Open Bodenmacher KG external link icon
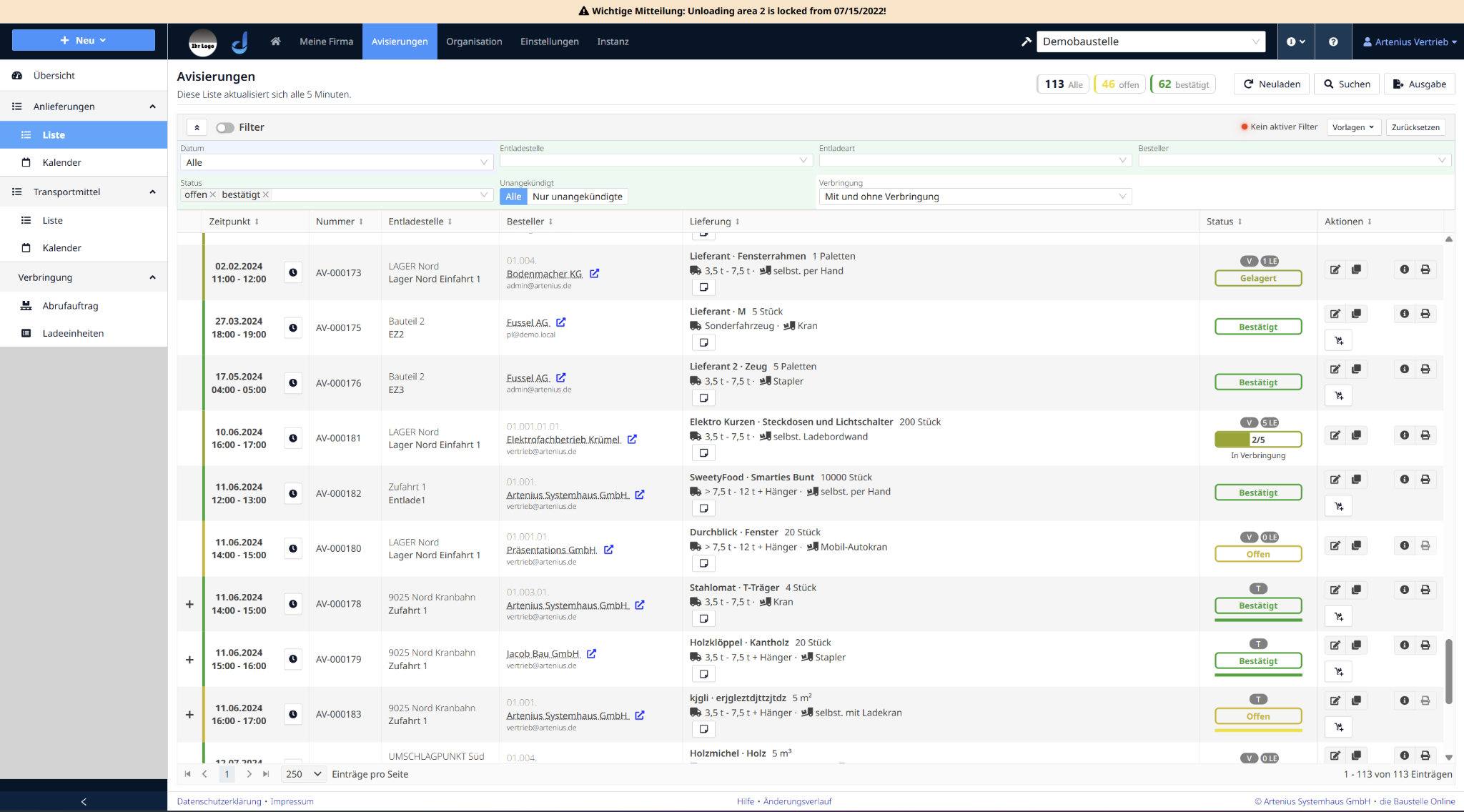The height and width of the screenshot is (812, 1464). click(x=594, y=274)
